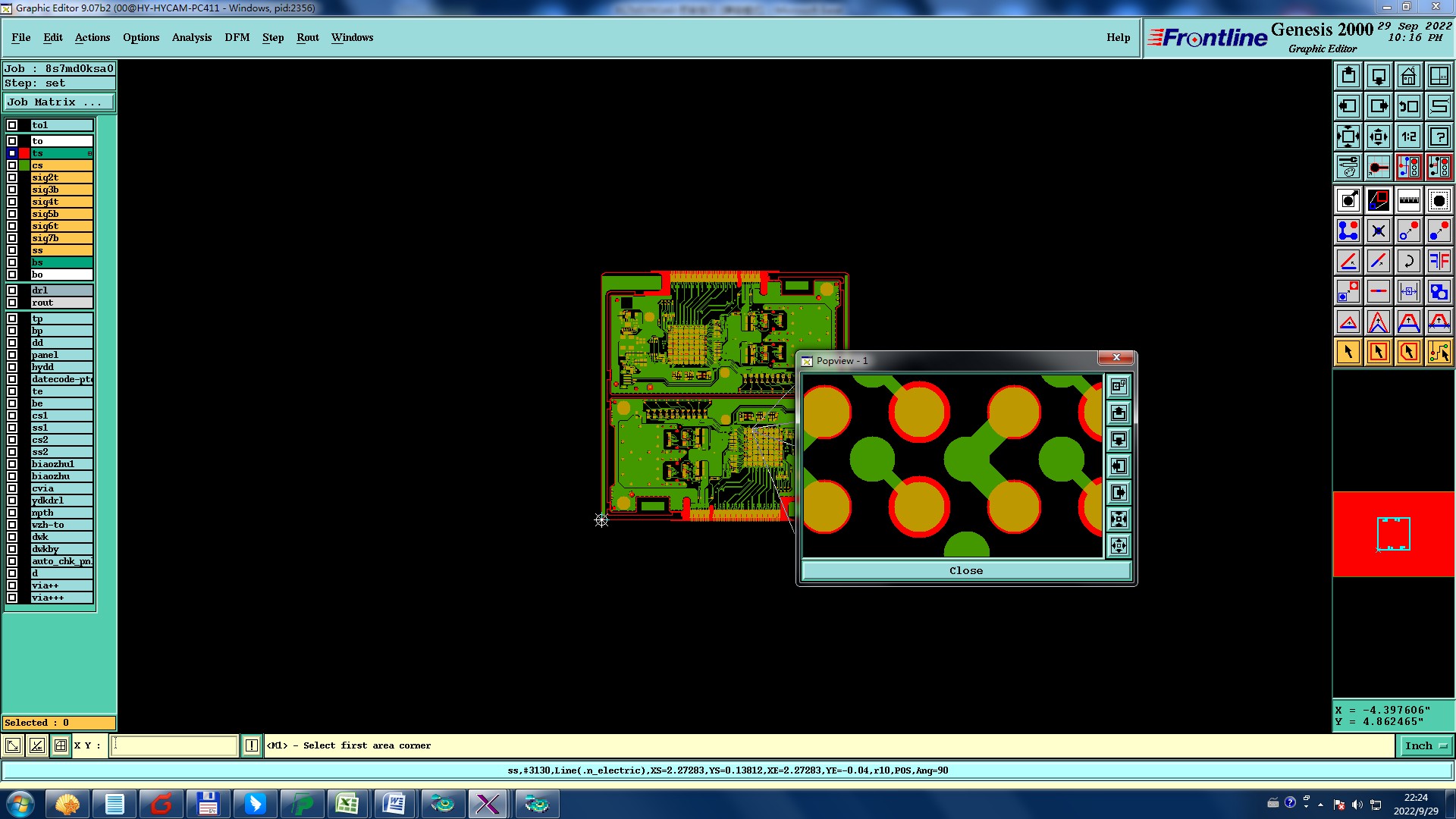Click the X Y coordinate input field

click(x=174, y=746)
